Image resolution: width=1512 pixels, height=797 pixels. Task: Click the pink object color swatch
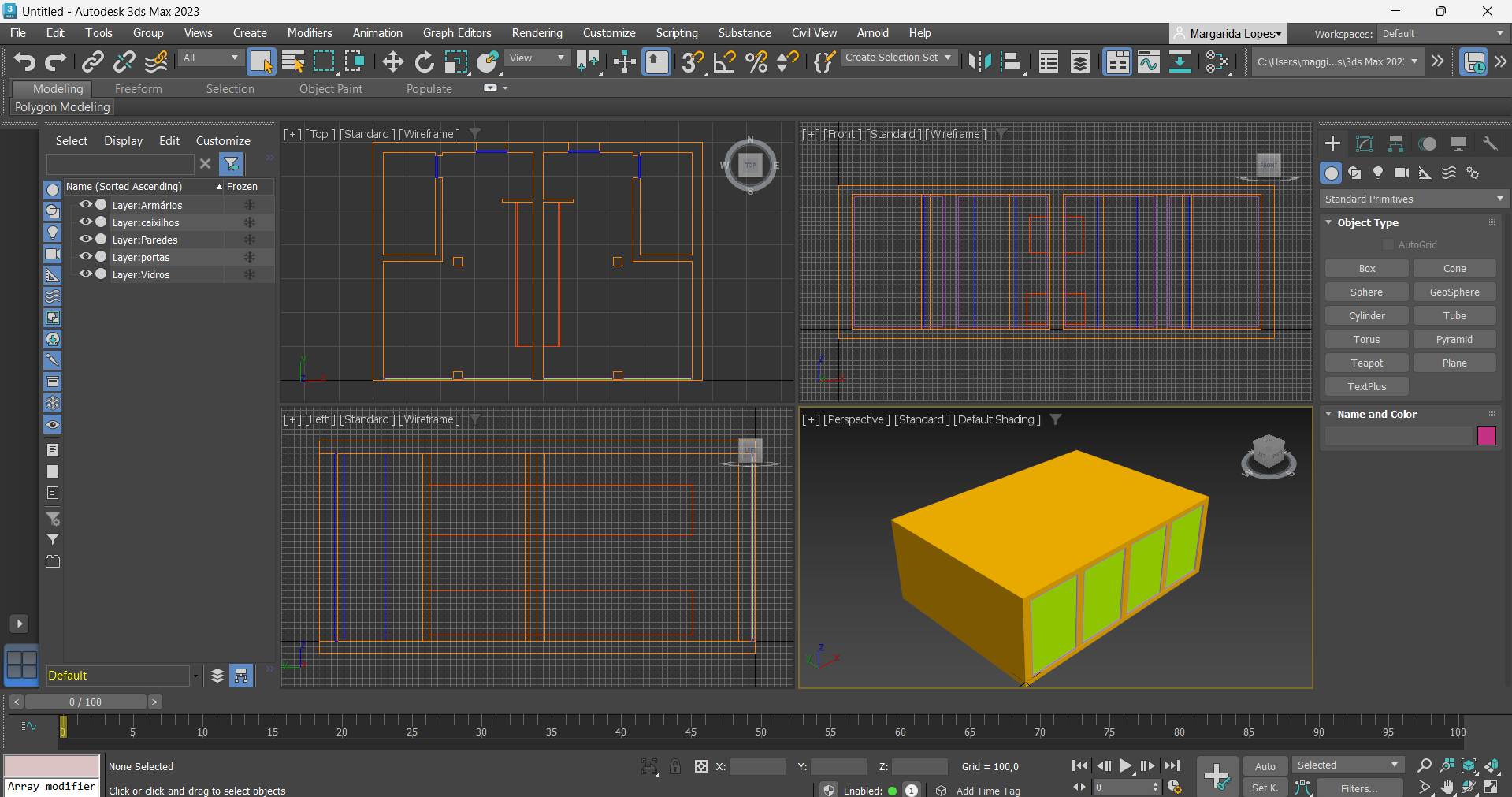point(1486,436)
